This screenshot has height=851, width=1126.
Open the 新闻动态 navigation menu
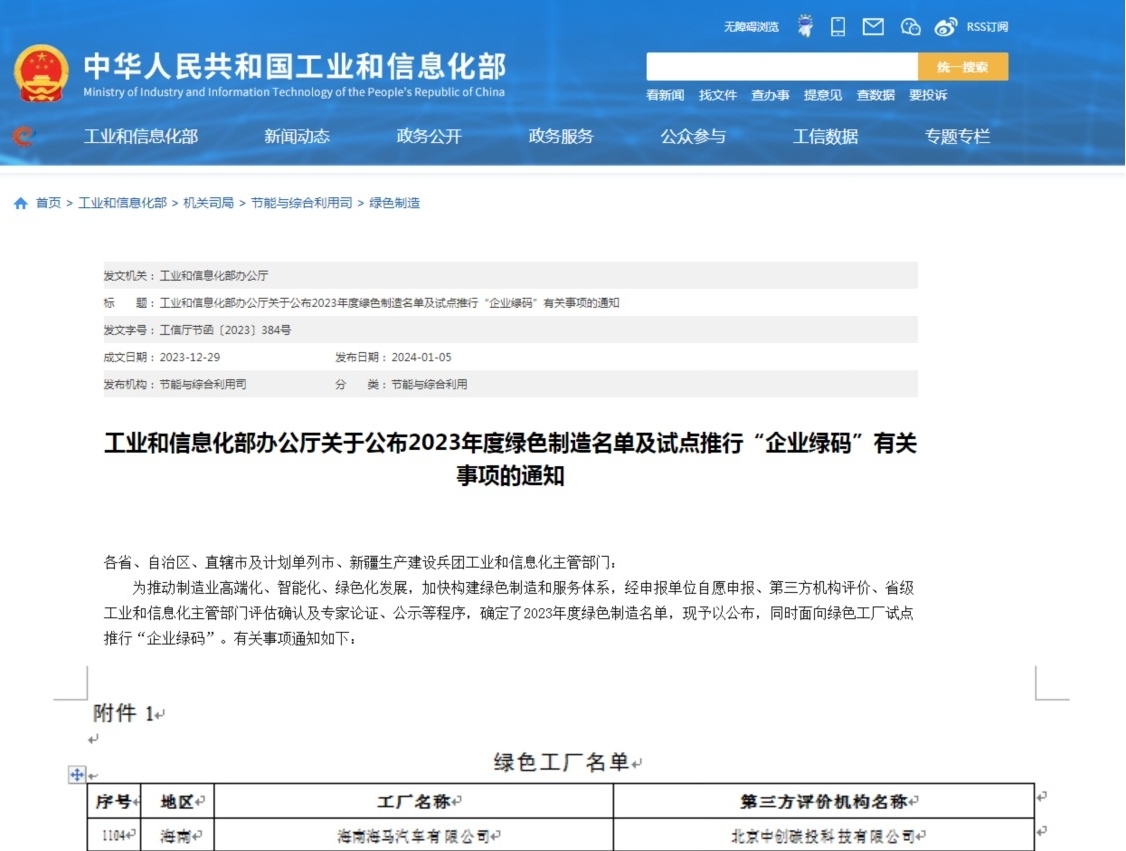[x=297, y=137]
